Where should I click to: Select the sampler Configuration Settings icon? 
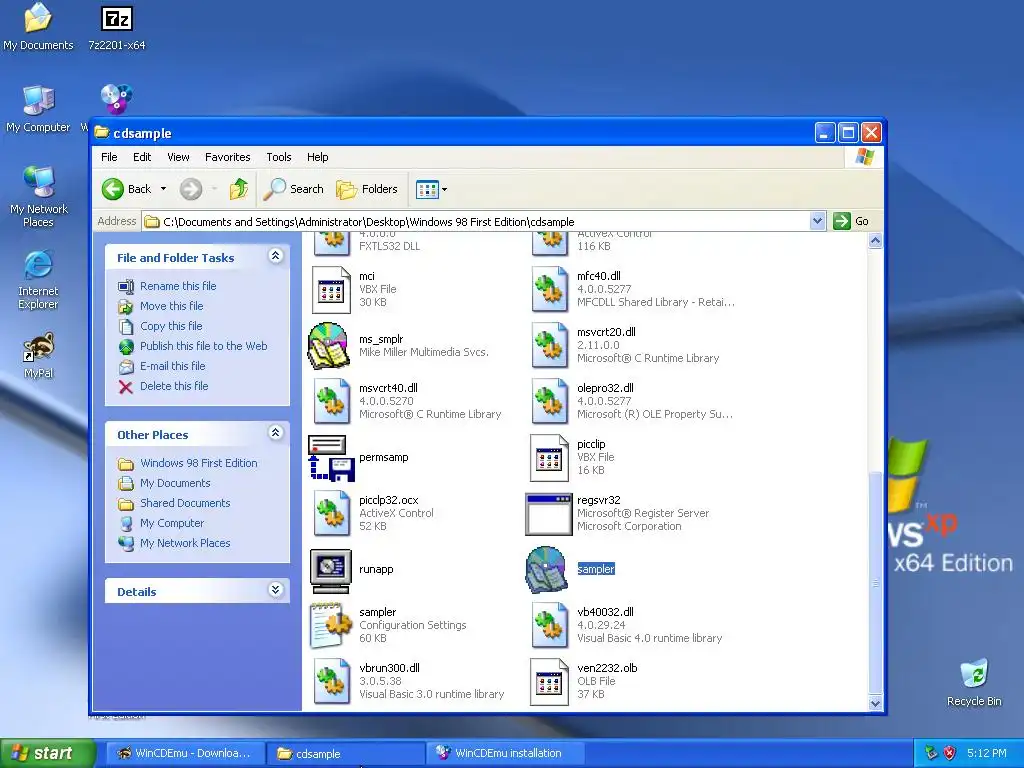330,626
